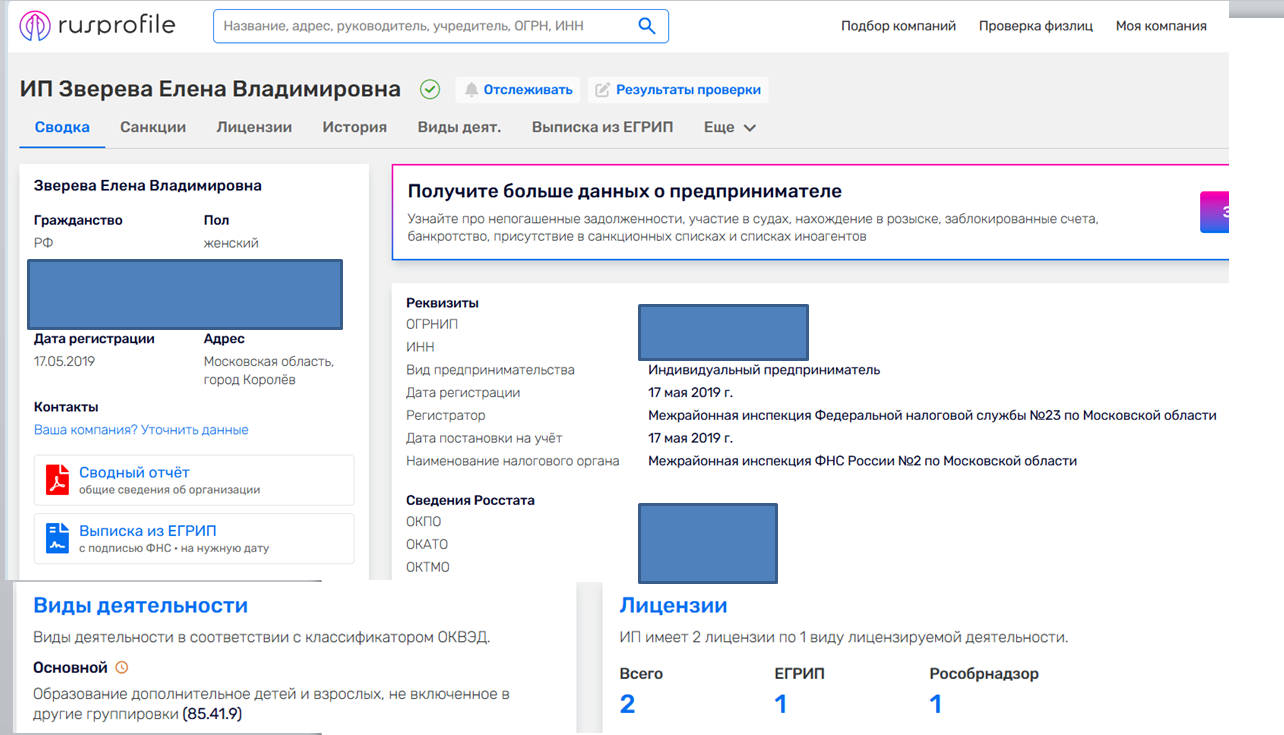Switch to the Сводка tab

(x=62, y=128)
